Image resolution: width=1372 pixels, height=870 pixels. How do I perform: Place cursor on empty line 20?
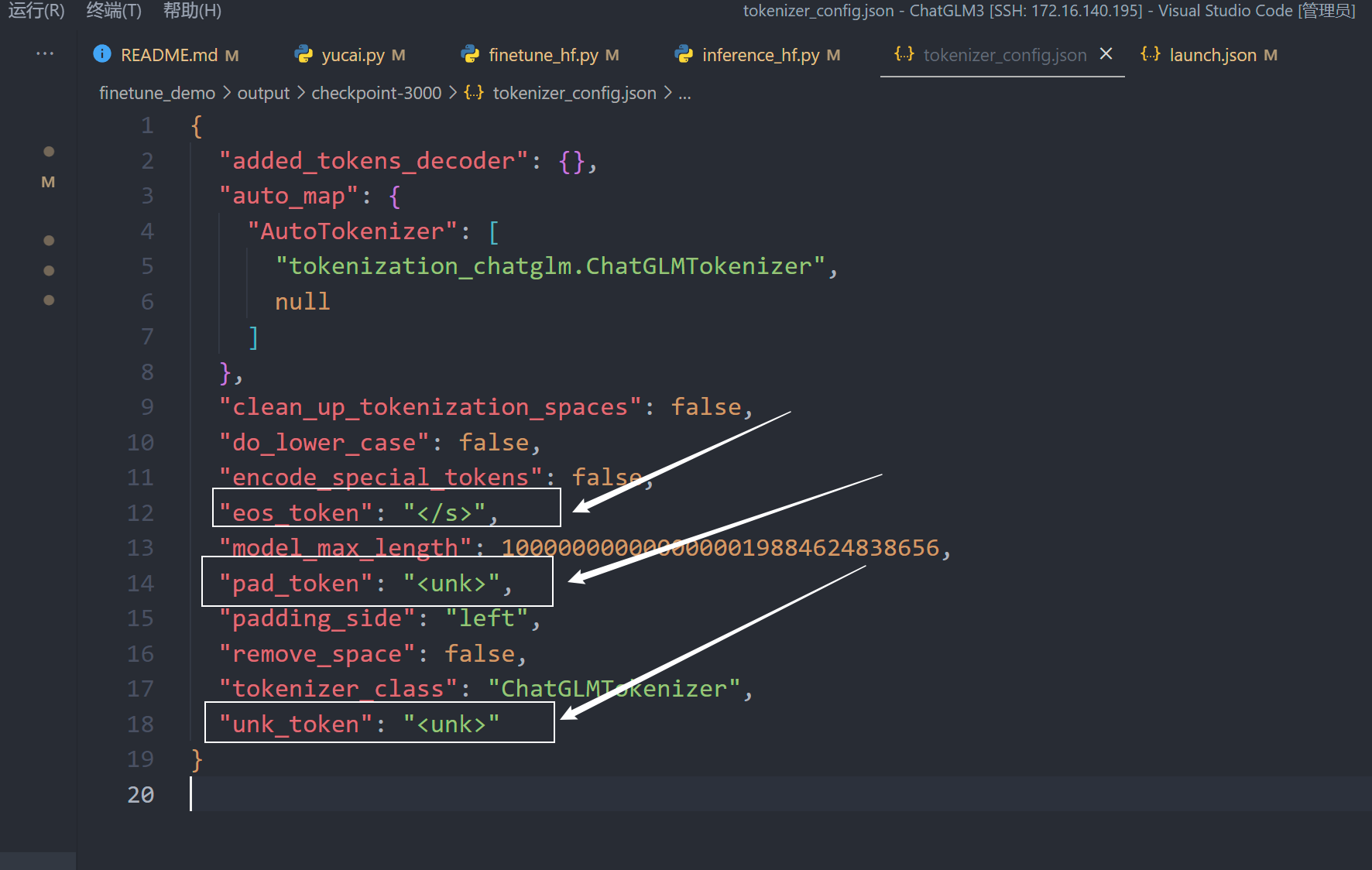coord(780,794)
